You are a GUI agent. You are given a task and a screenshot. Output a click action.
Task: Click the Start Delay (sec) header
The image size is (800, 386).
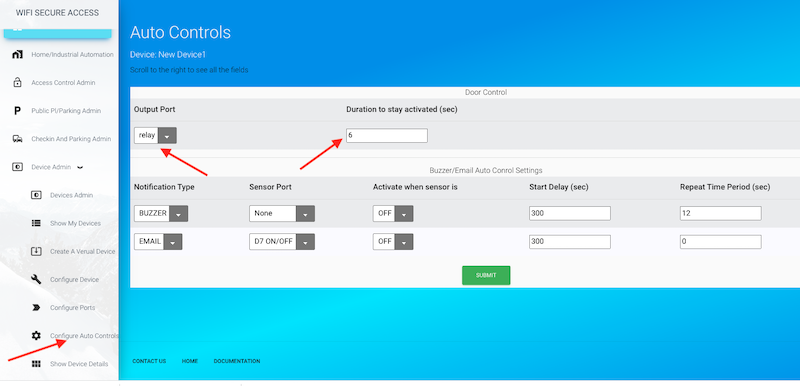[559, 187]
